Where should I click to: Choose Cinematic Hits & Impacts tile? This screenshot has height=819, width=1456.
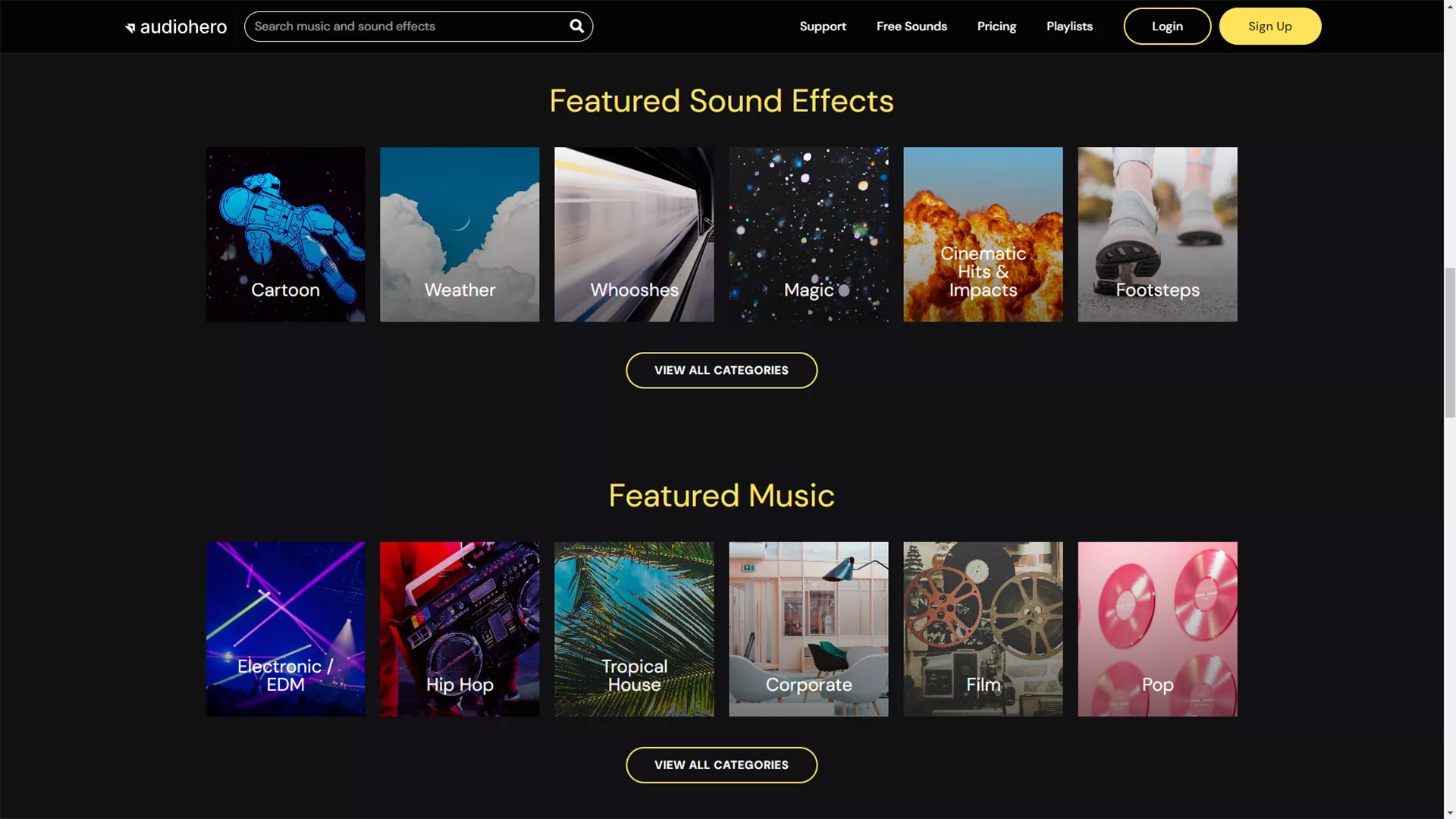coord(983,234)
